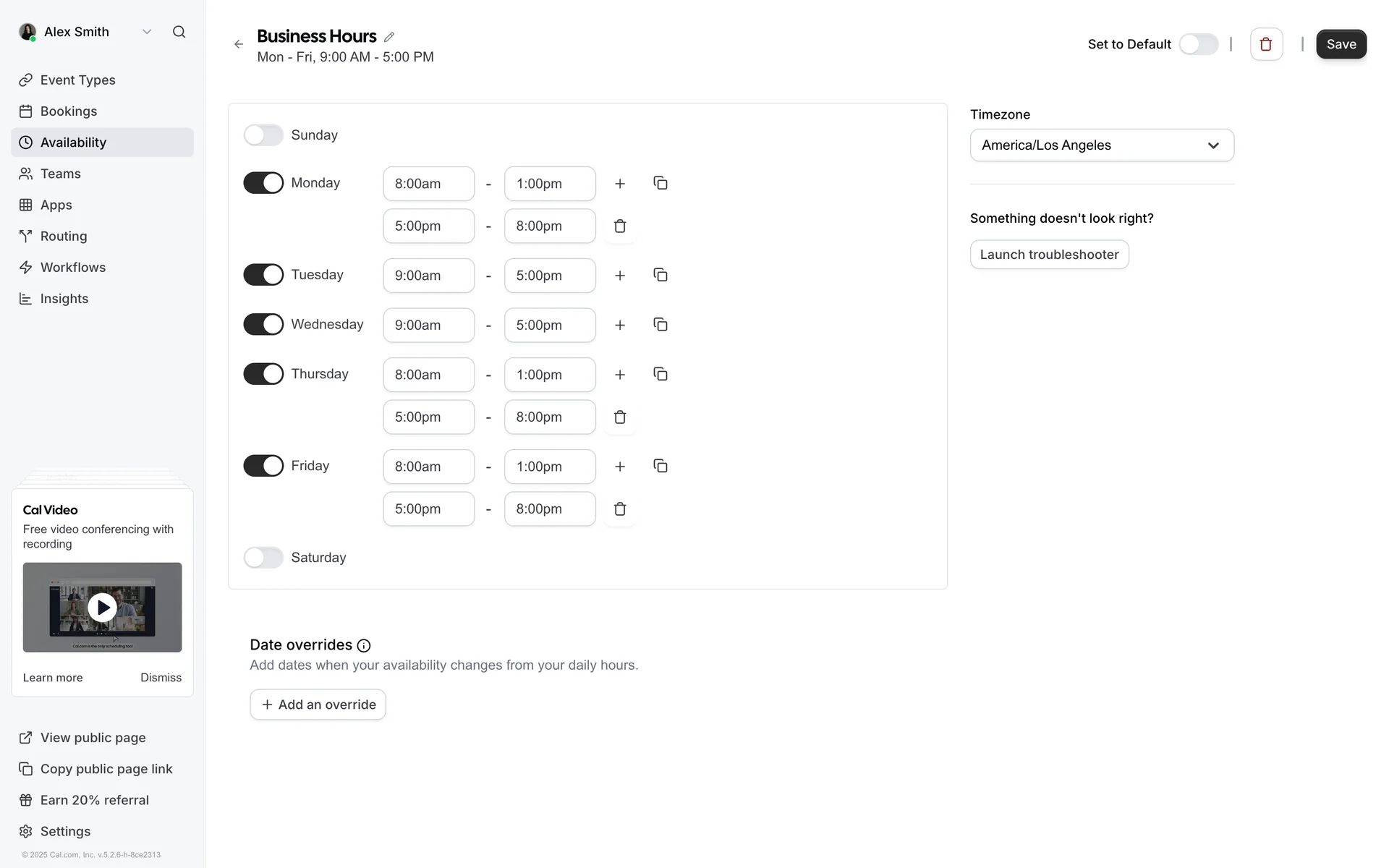Add a new time slot for Tuesday
1389x868 pixels.
[620, 276]
